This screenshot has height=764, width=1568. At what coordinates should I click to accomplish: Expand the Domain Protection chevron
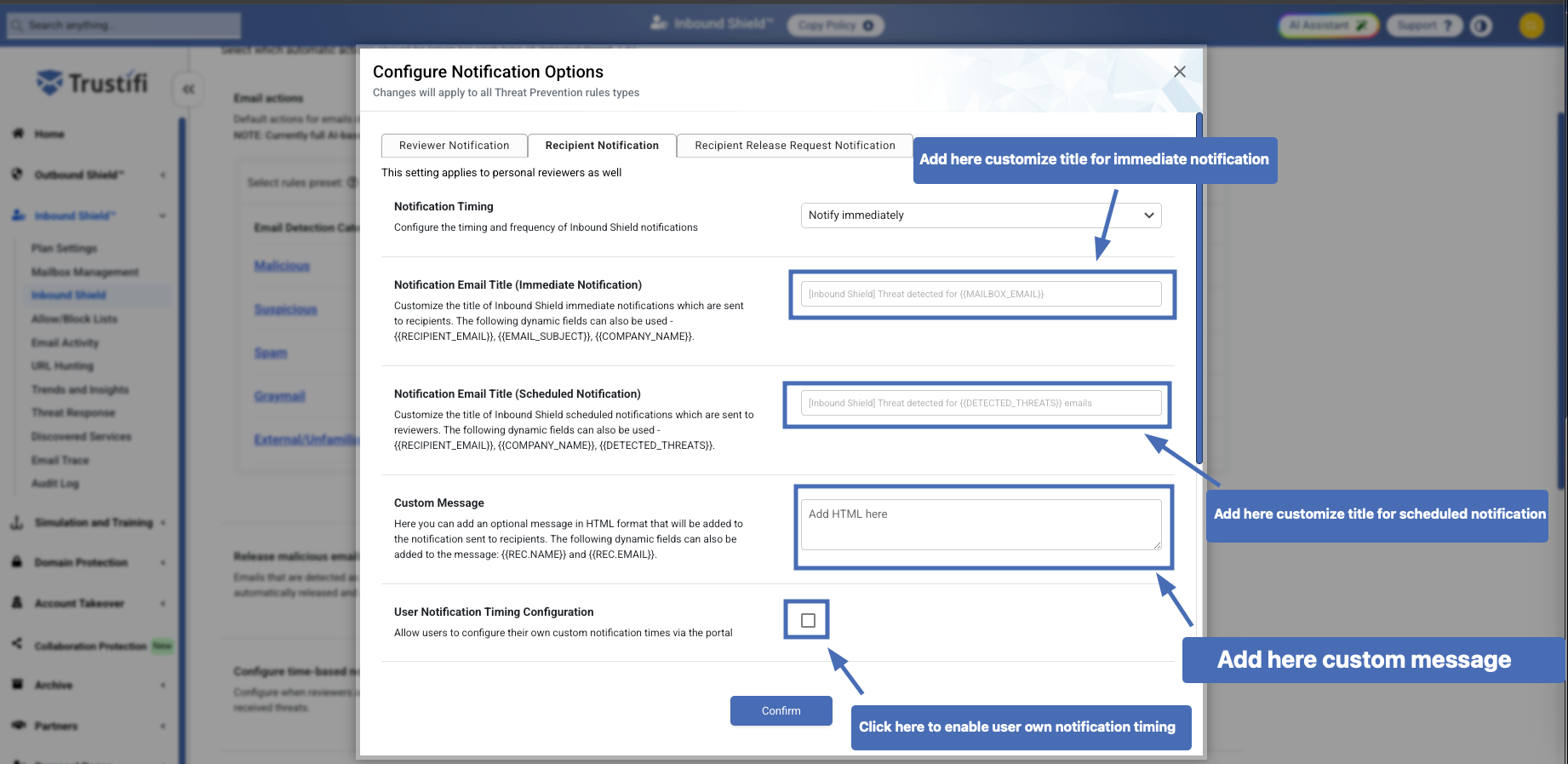[163, 563]
